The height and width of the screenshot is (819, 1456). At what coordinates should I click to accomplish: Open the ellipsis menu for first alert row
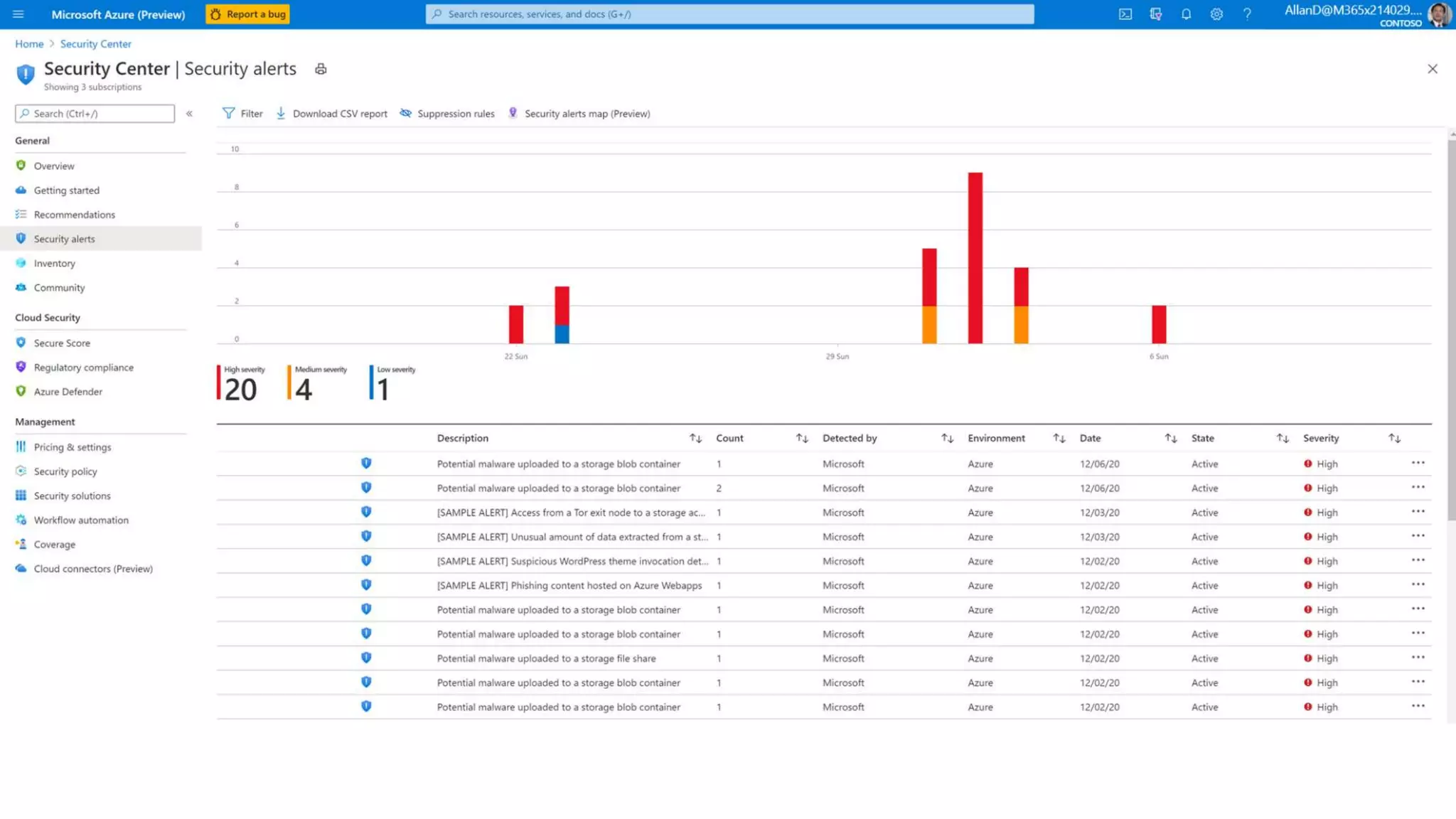[x=1418, y=463]
